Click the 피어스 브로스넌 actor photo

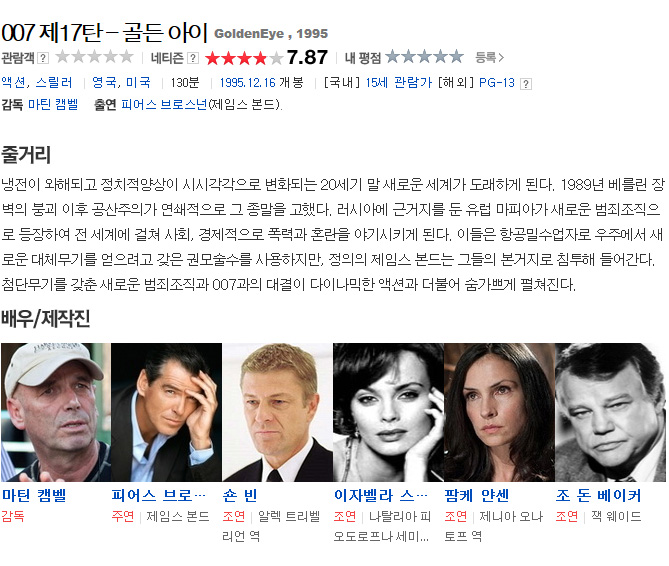click(166, 412)
